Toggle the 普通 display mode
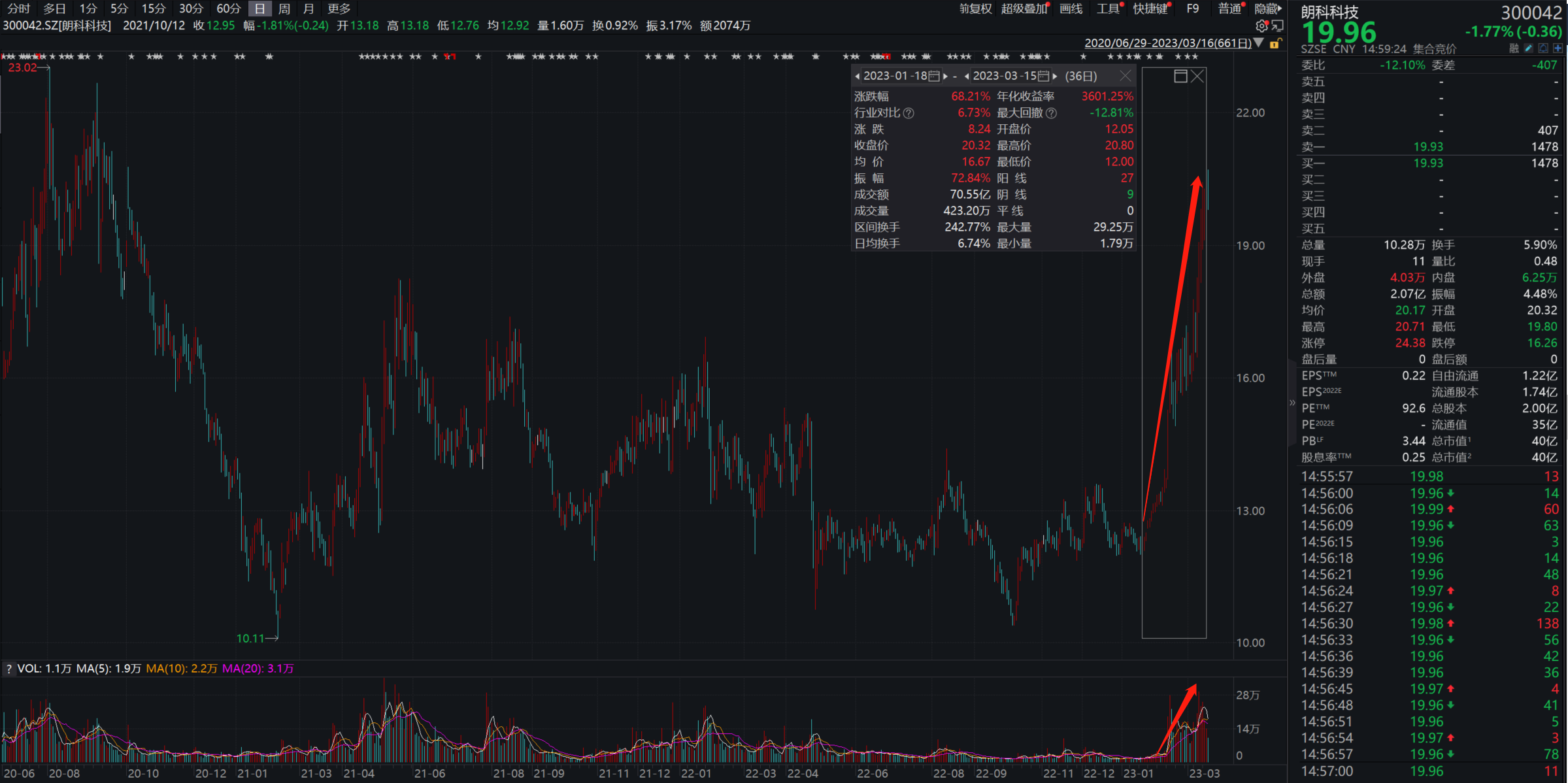 click(1230, 8)
